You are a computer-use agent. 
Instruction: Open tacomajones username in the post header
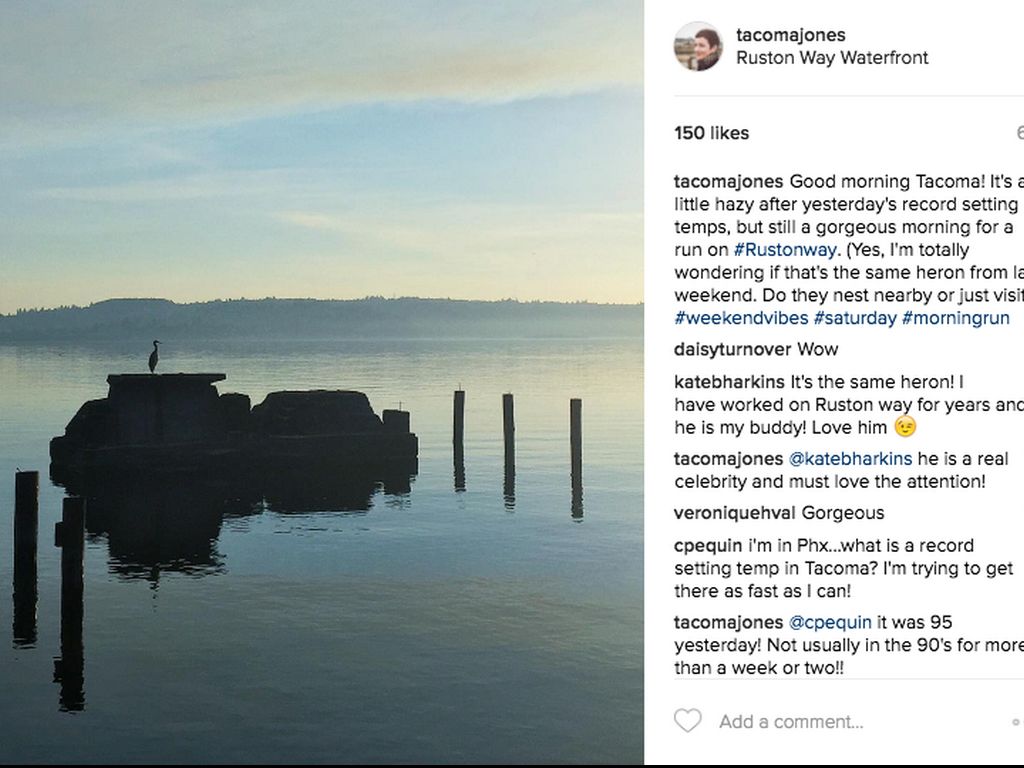click(790, 35)
